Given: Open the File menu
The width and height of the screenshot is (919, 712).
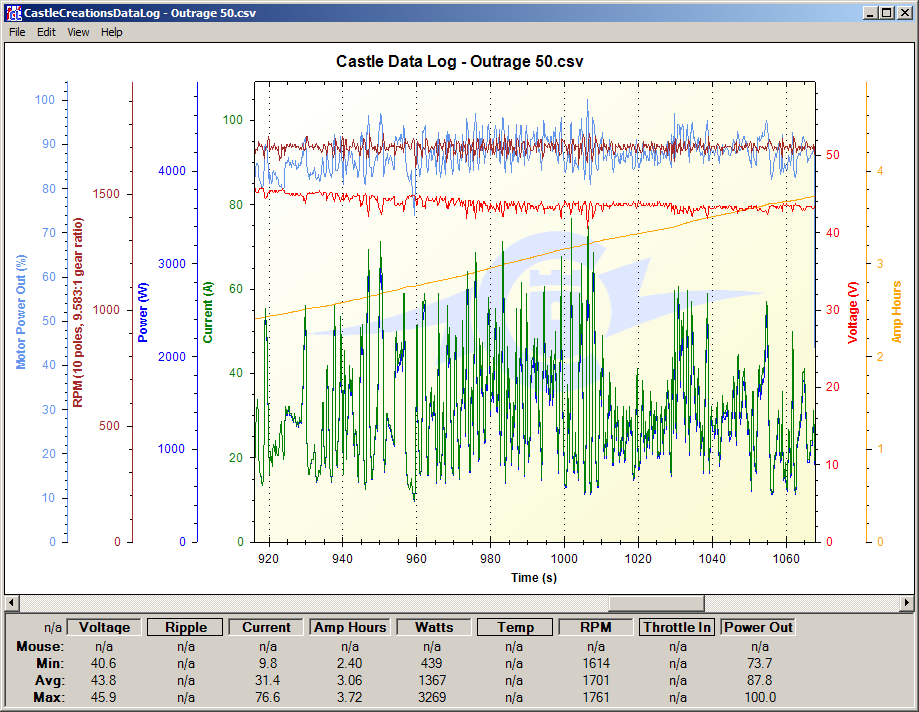Looking at the screenshot, I should tap(17, 32).
